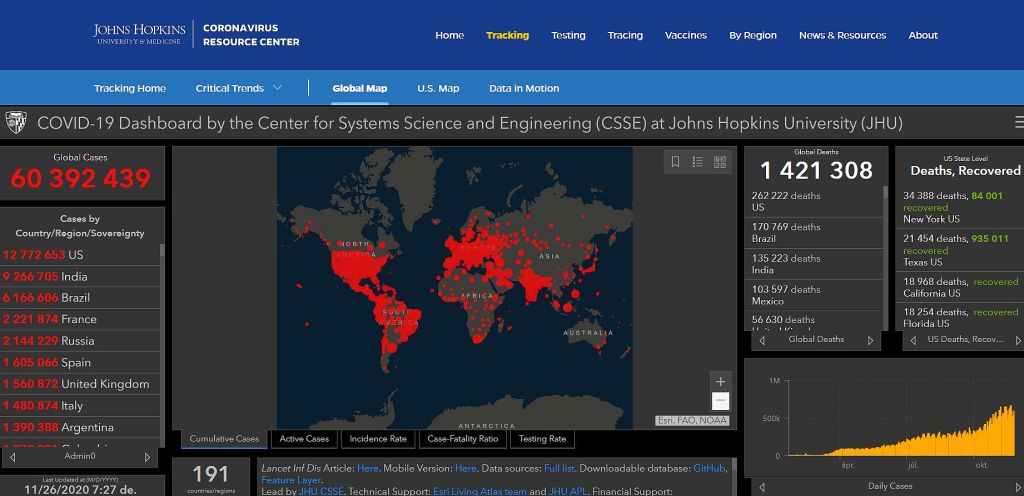Open Lancet article 'Here' link
This screenshot has width=1024, height=496.
[368, 468]
